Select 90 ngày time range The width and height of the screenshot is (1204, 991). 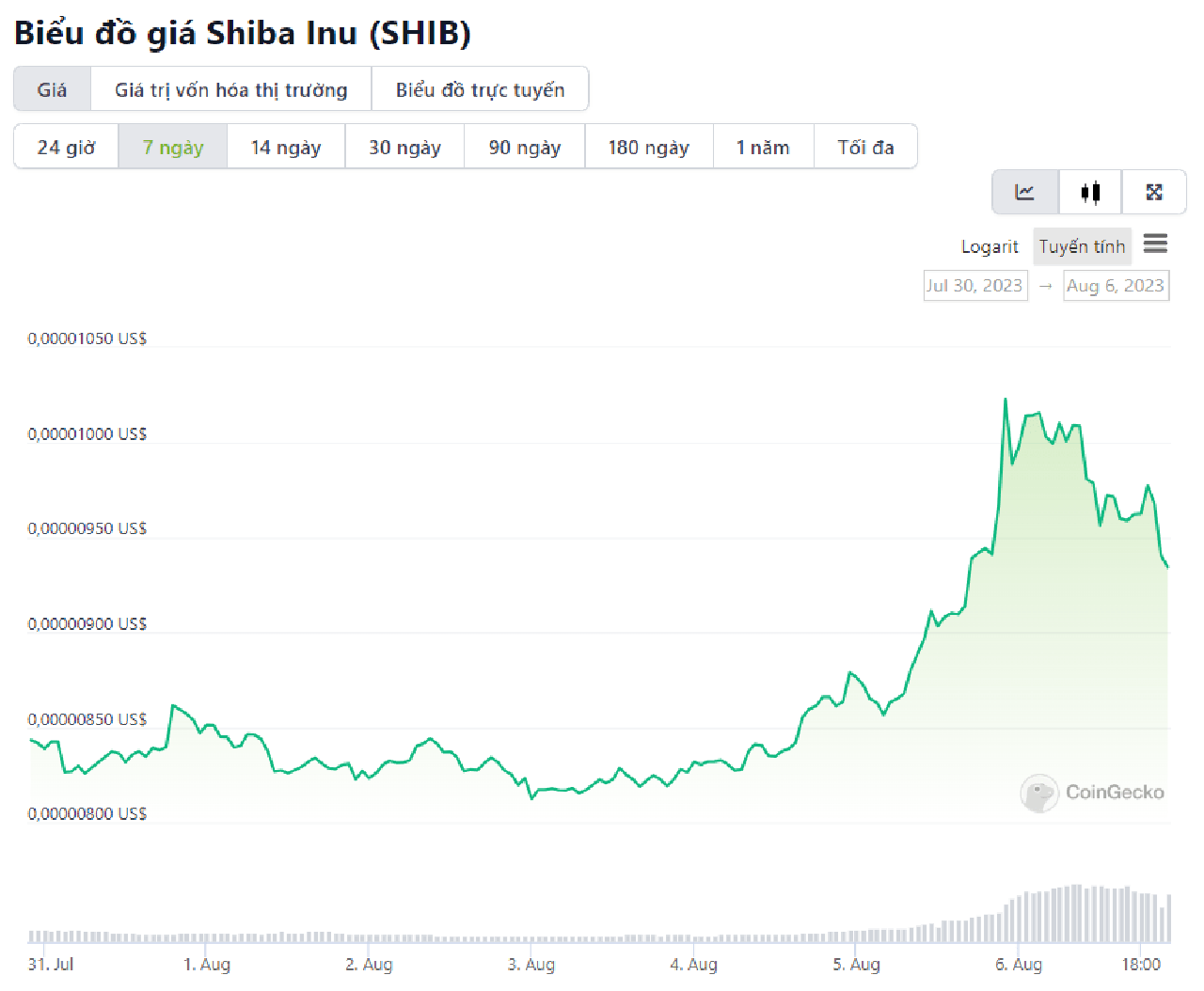(x=525, y=147)
